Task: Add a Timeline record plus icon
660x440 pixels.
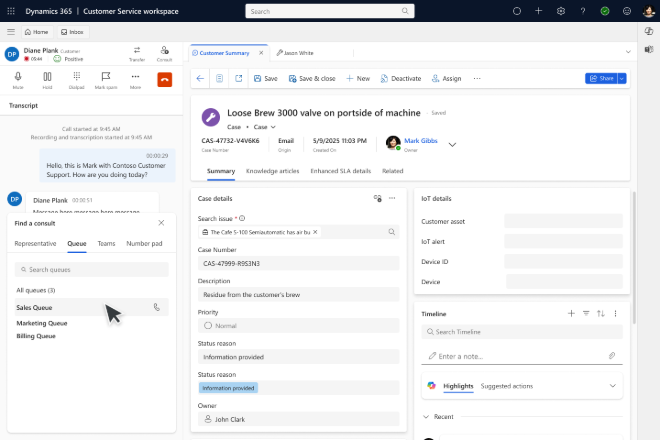Action: coord(571,314)
